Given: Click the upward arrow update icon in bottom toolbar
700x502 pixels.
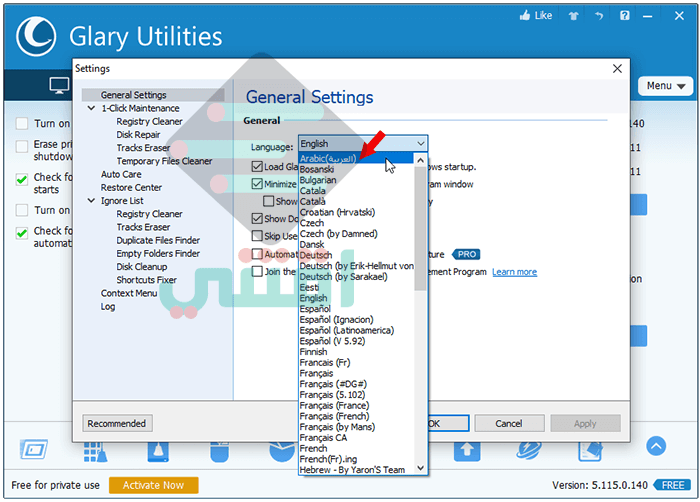Looking at the screenshot, I should coord(467,451).
